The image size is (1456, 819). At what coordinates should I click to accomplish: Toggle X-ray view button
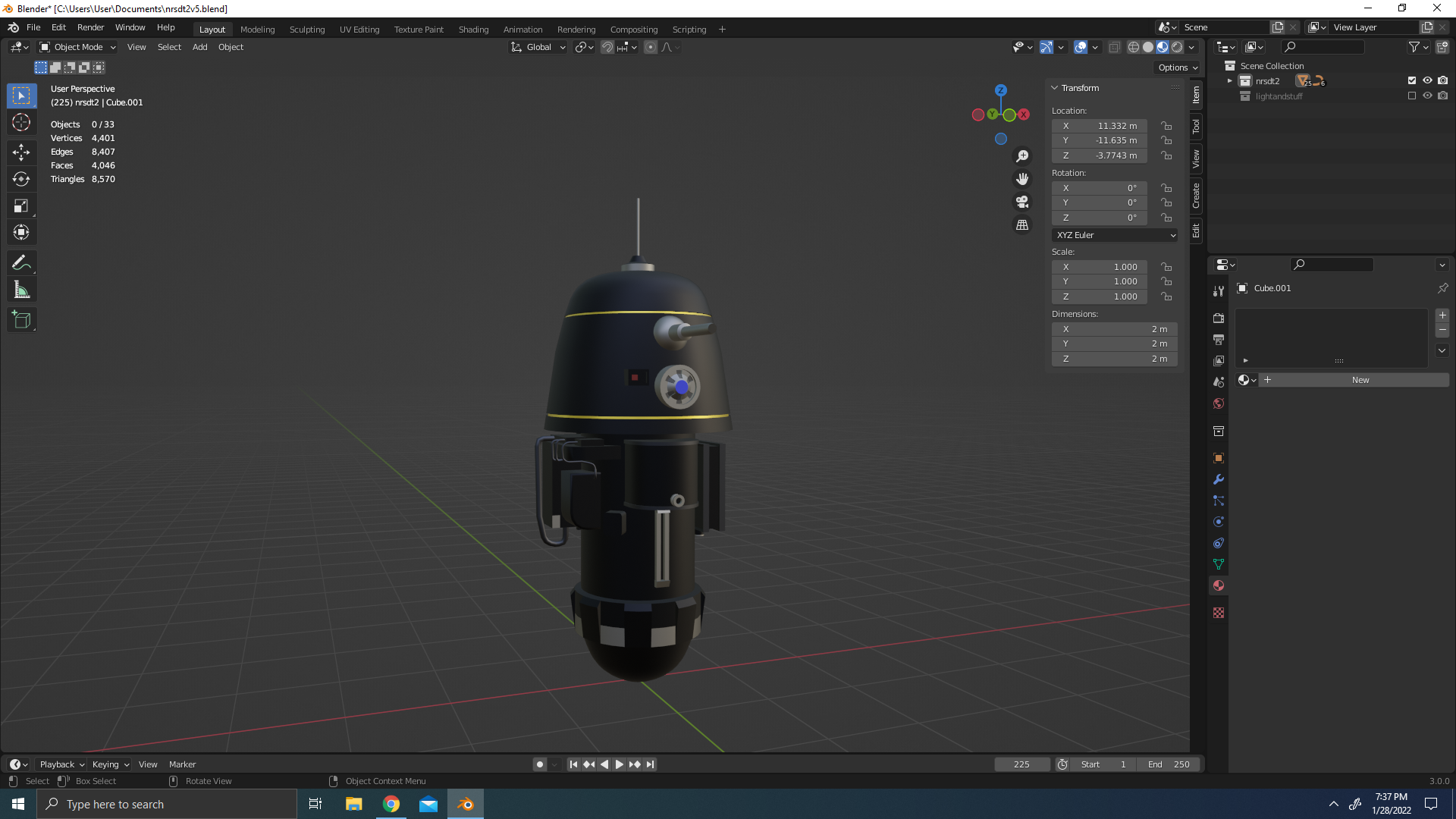click(x=1114, y=47)
